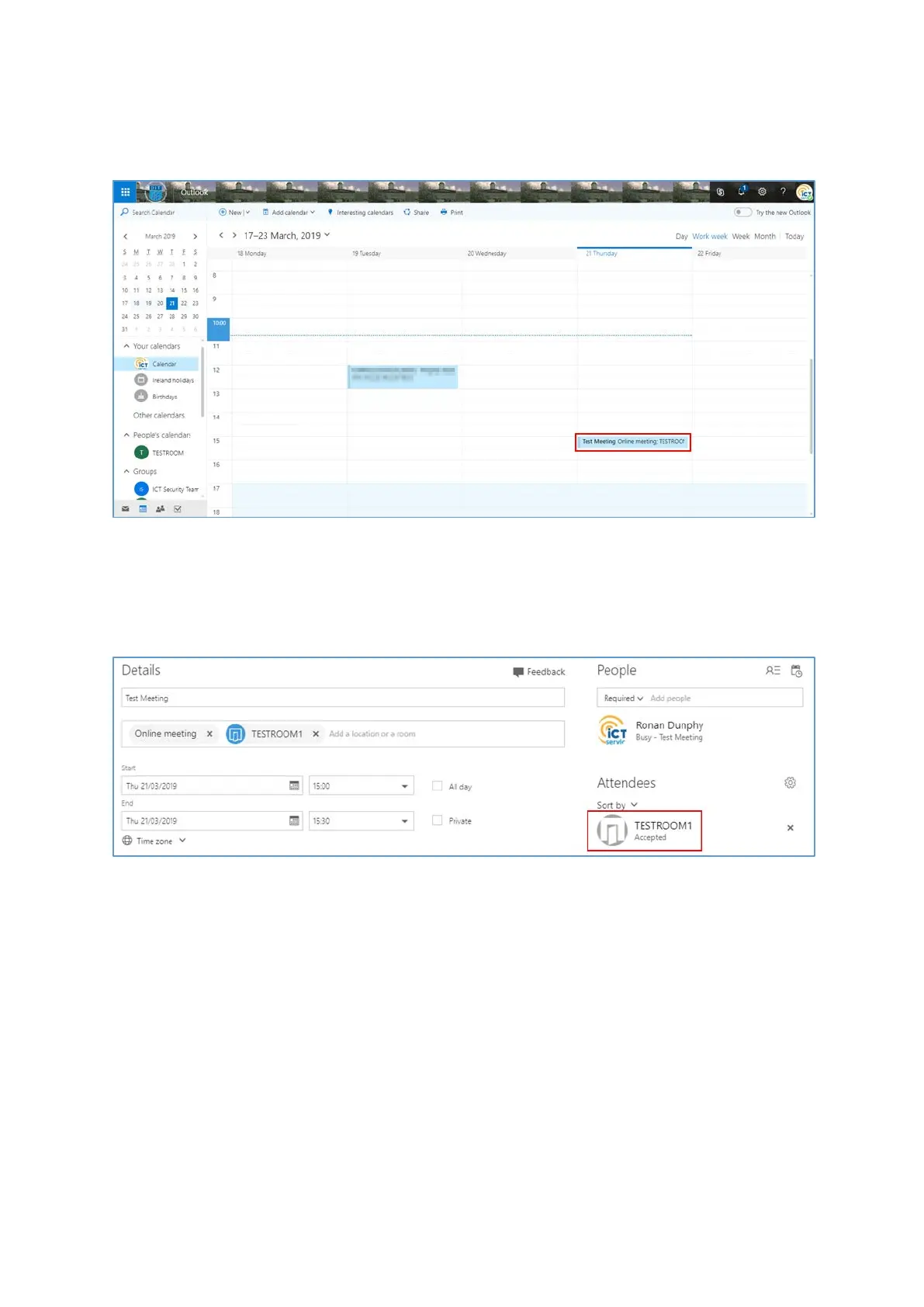This screenshot has height=1307, width=924.
Task: Open the New item dropdown arrow
Action: tap(248, 212)
